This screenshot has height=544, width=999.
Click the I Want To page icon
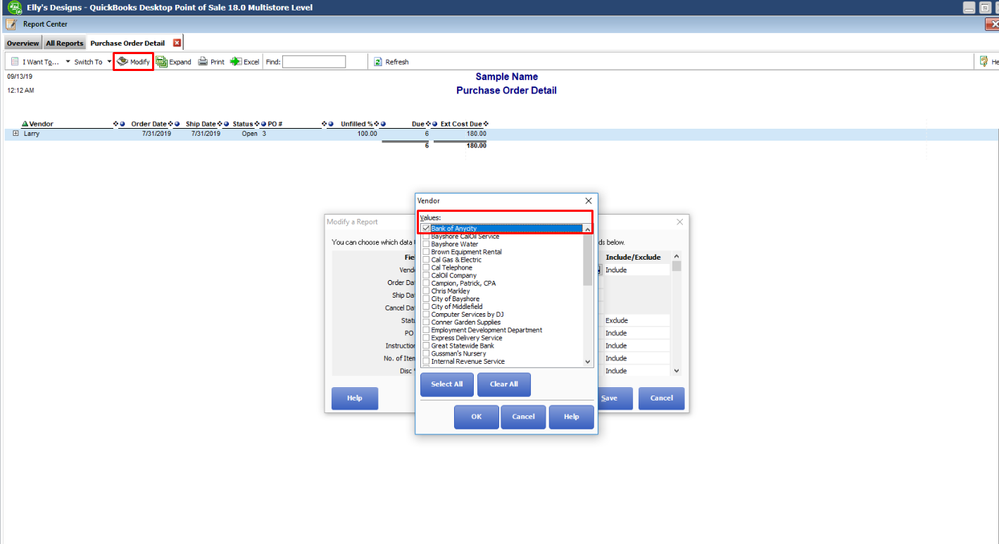pos(15,62)
